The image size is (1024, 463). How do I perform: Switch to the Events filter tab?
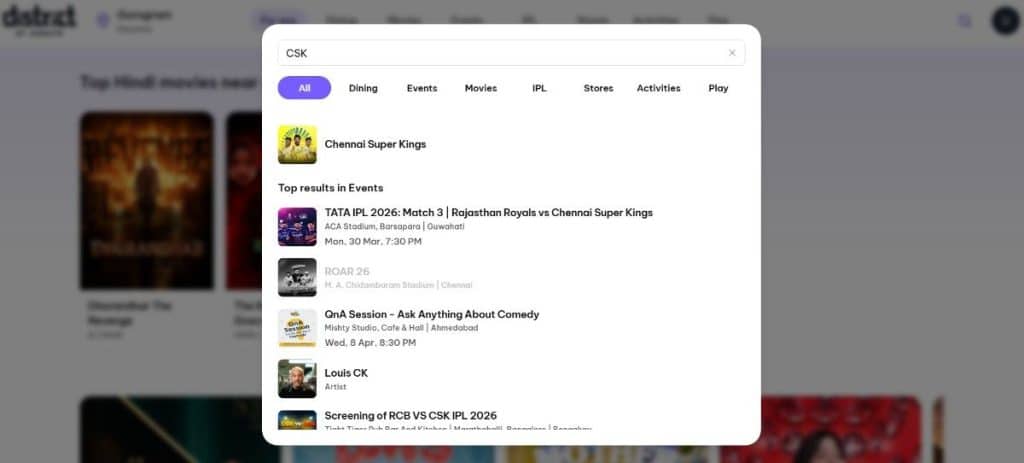(x=422, y=88)
